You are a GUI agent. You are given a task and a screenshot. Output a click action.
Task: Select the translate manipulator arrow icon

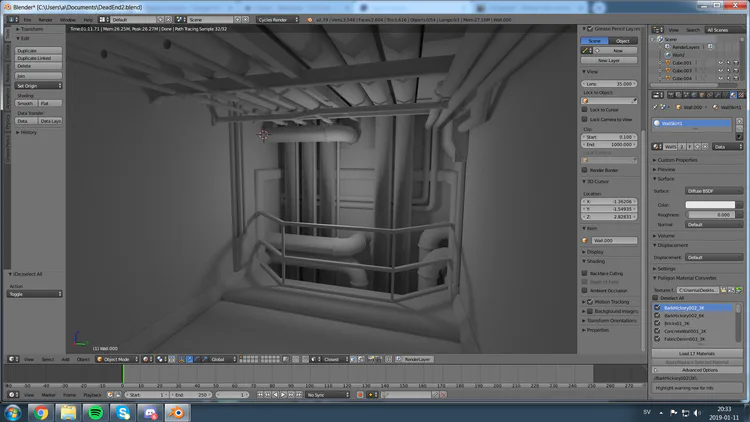tap(189, 359)
